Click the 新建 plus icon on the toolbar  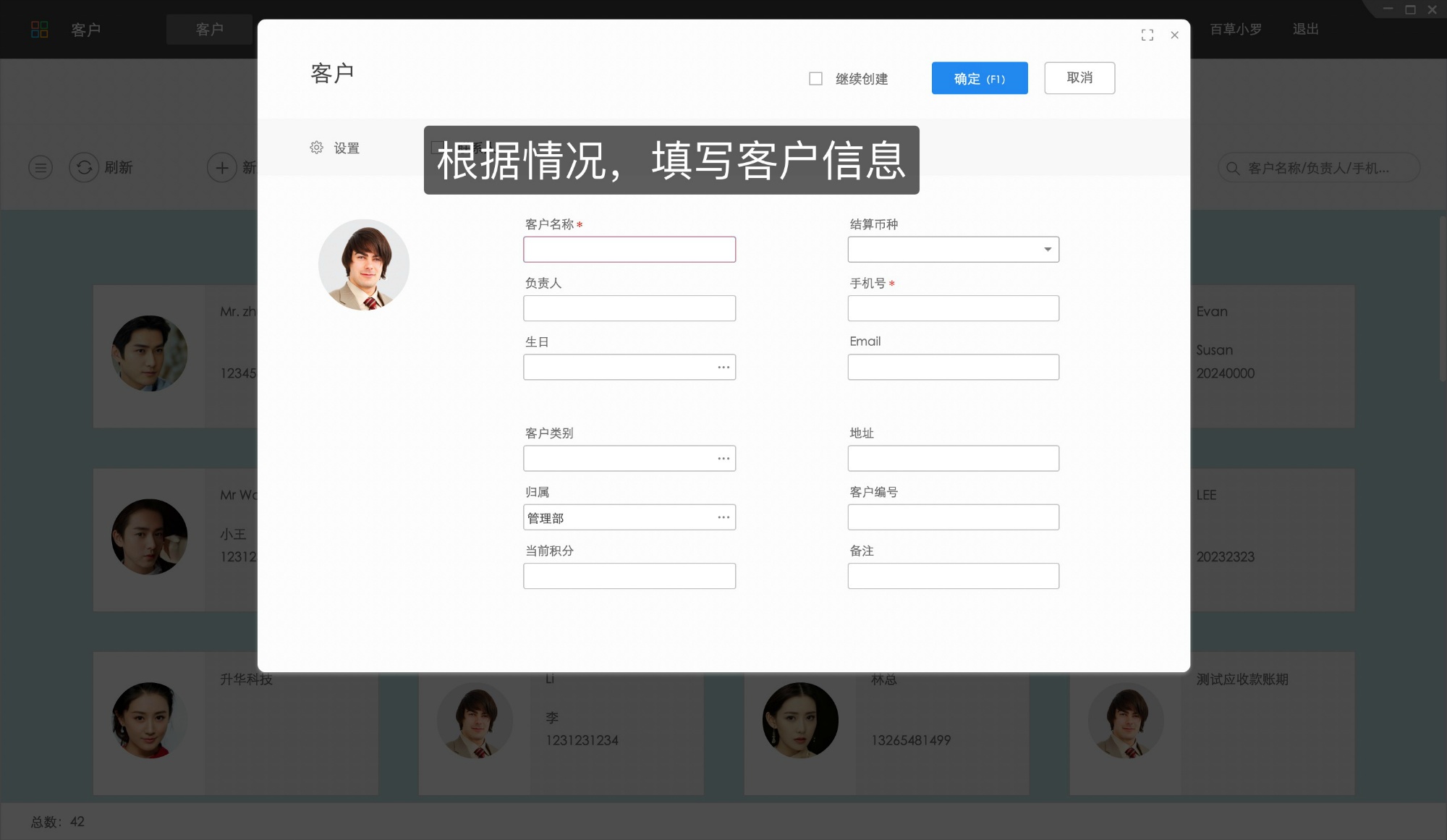point(221,167)
